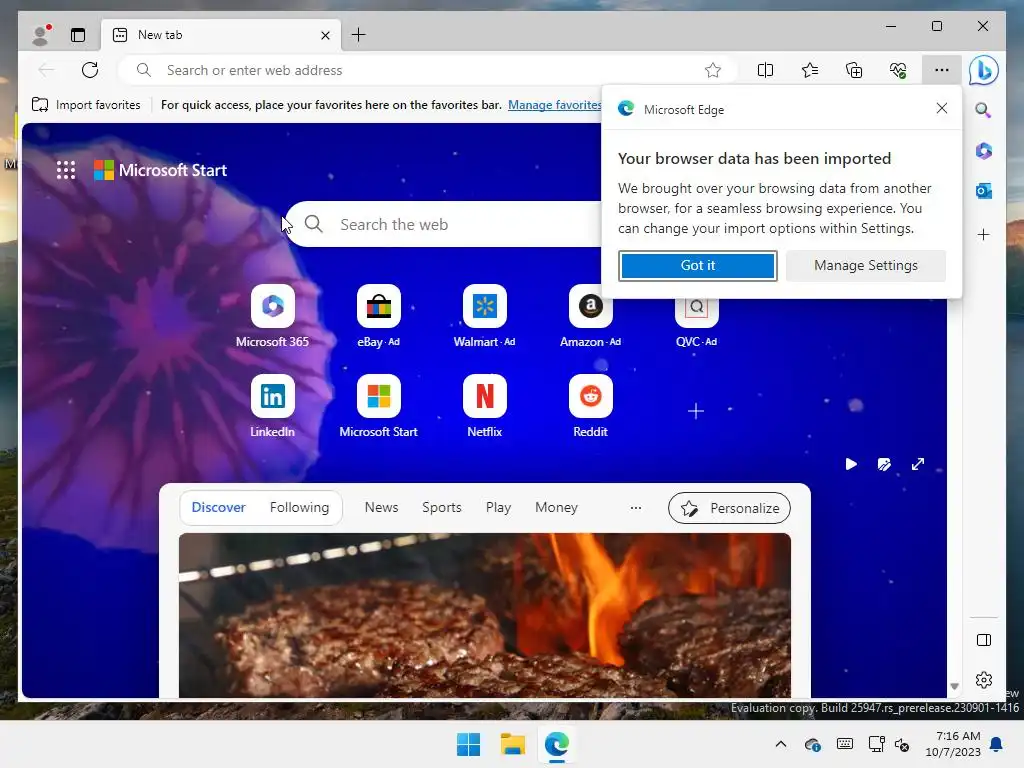Open the Walmart quick link tile
This screenshot has height=768, width=1024.
(485, 317)
